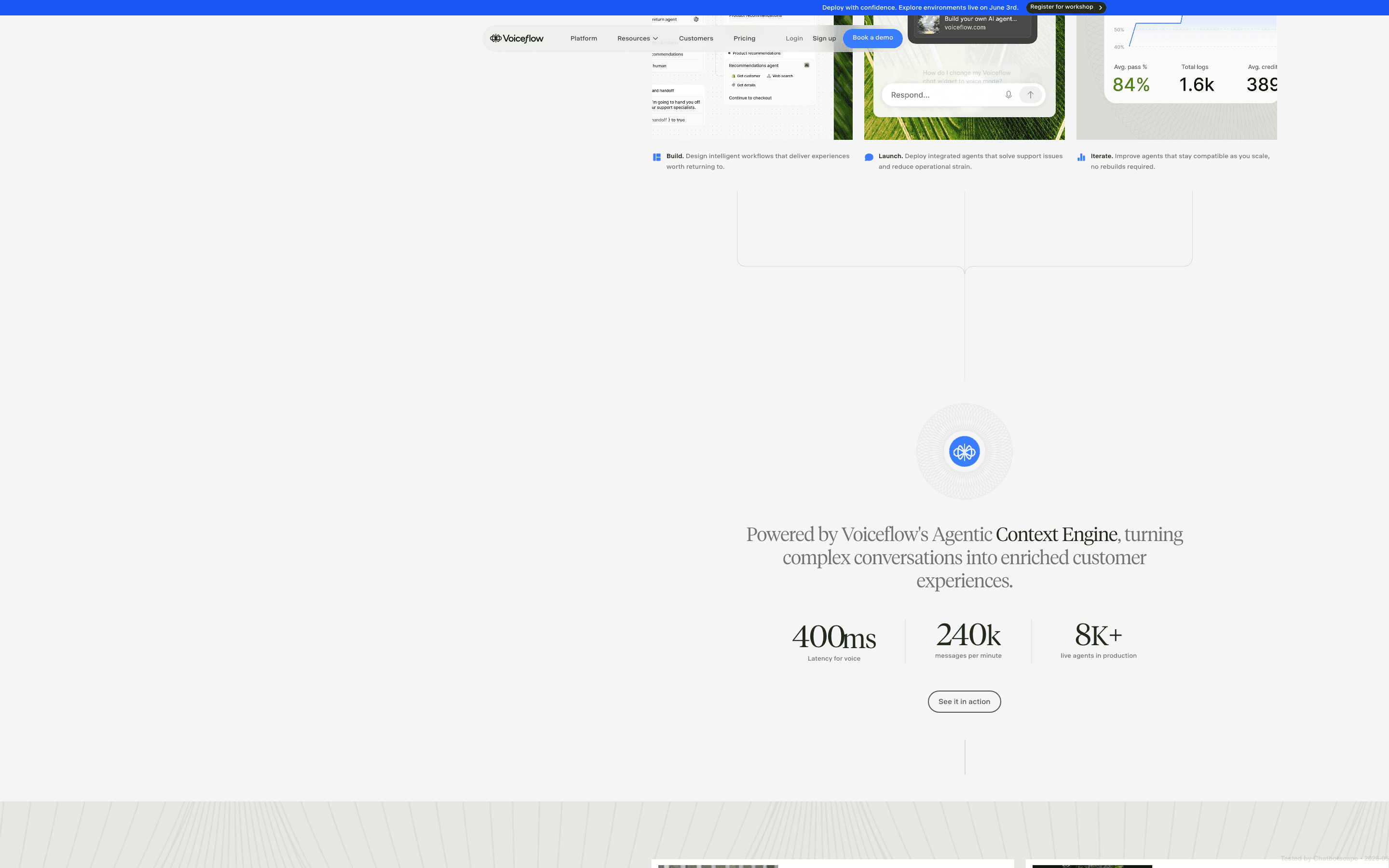Click the Recommendations agent node label

click(x=754, y=66)
